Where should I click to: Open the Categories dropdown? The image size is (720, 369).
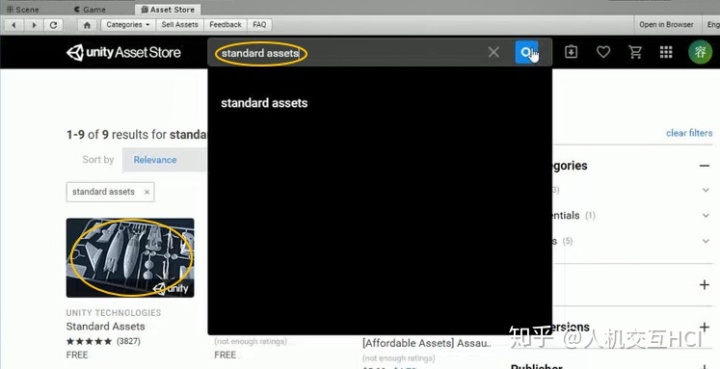point(128,25)
